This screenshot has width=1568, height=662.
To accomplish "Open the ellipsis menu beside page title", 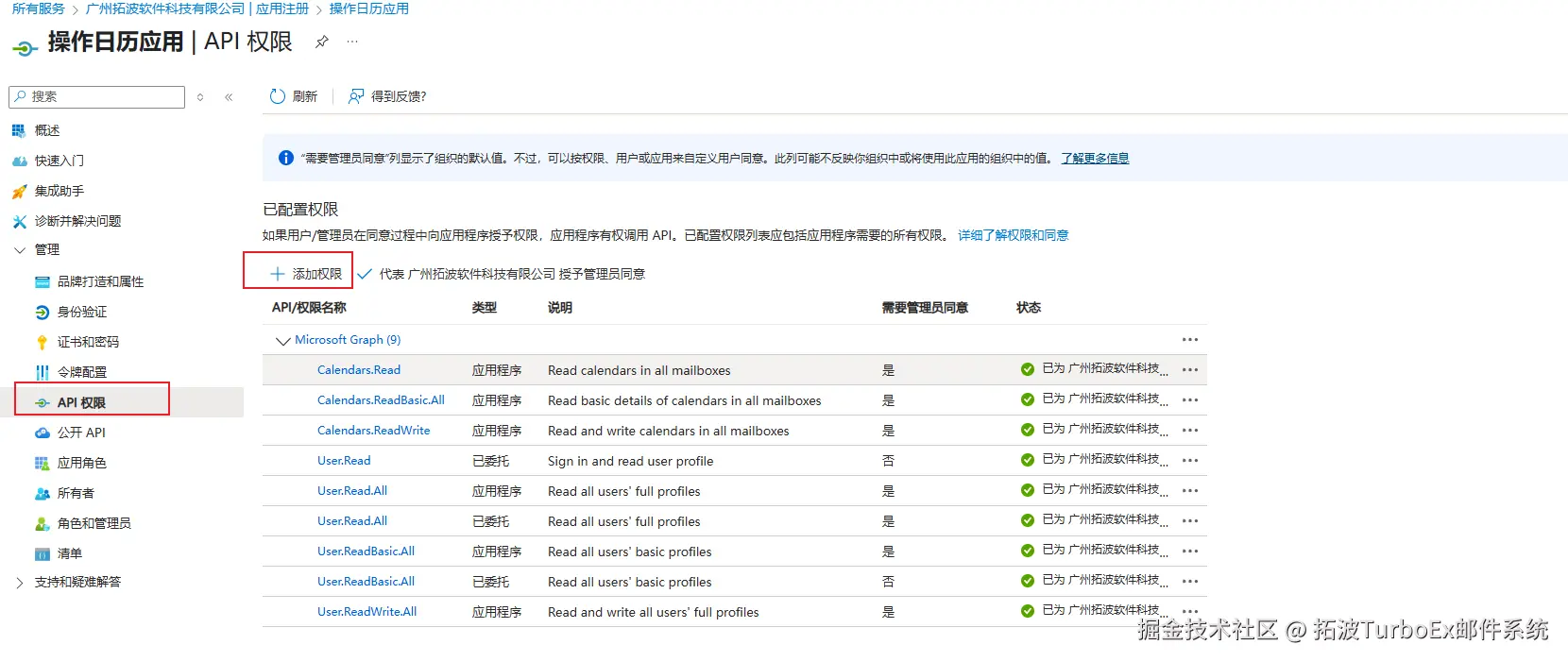I will coord(352,42).
